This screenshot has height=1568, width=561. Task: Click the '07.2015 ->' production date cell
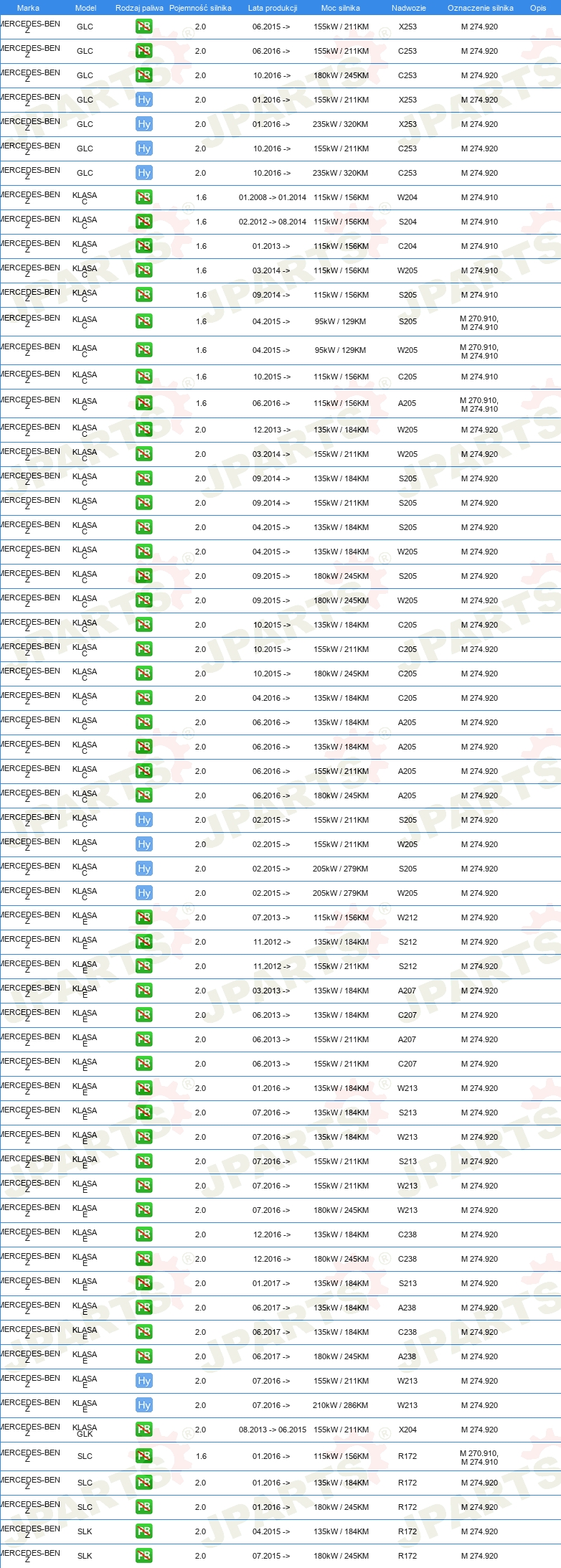coord(271,1557)
